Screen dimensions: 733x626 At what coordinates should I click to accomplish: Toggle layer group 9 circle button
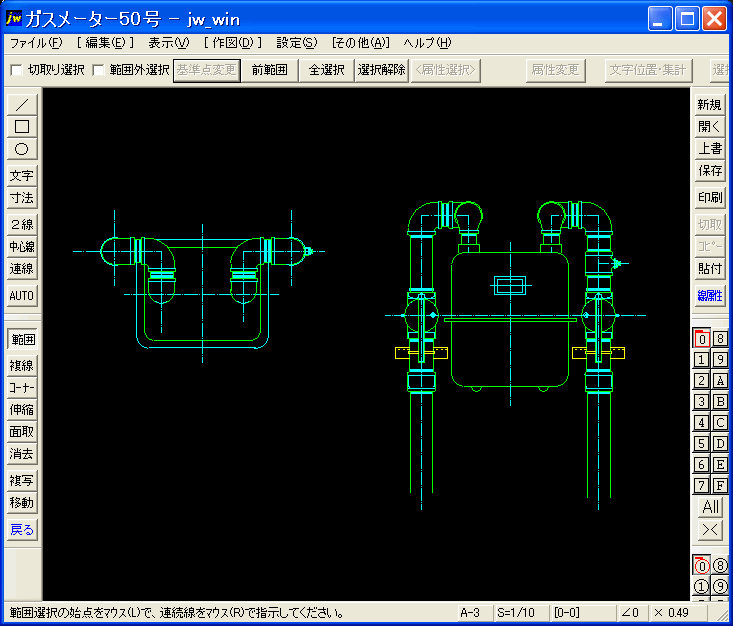click(x=720, y=586)
